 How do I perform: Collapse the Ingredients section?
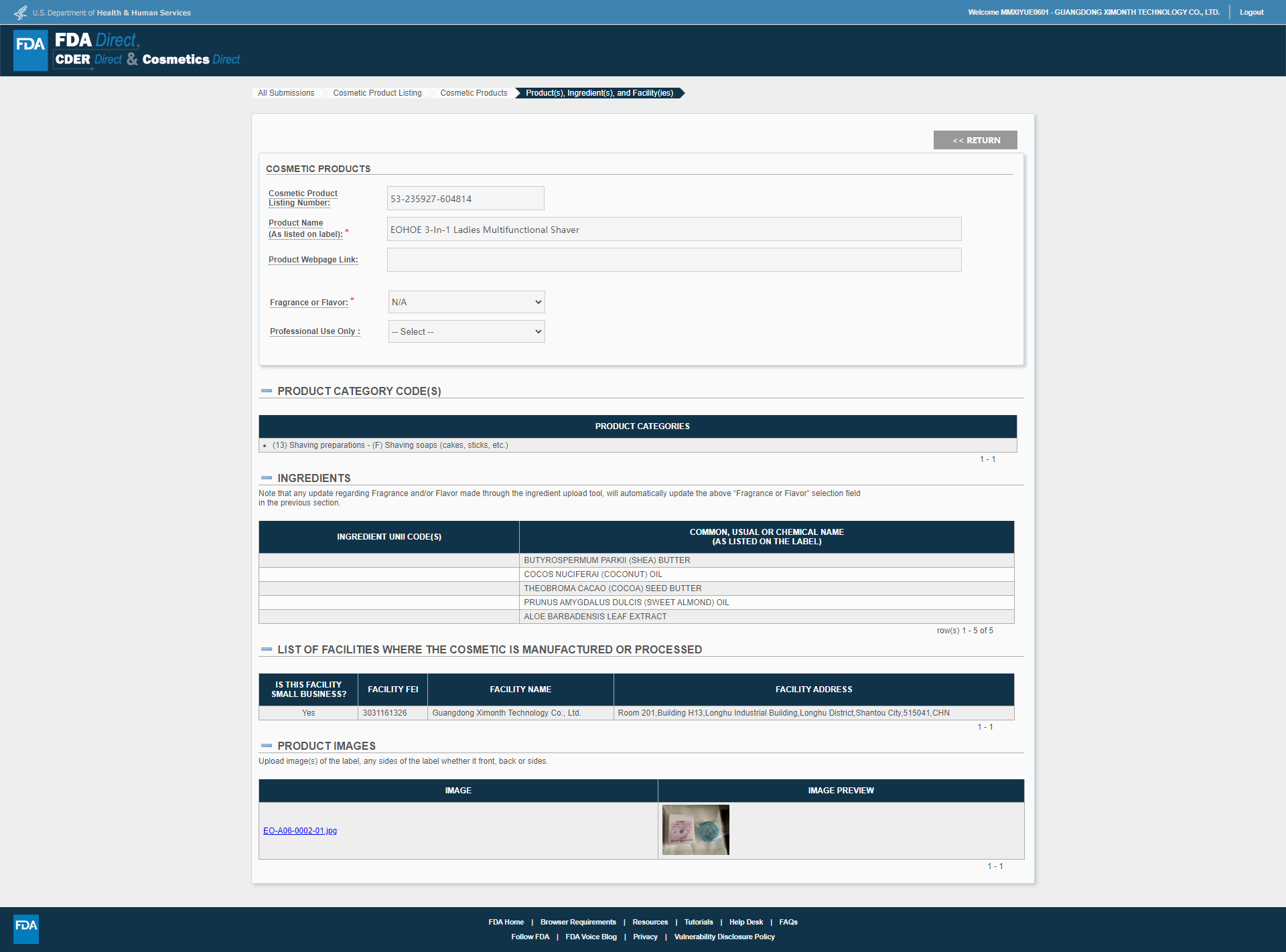coord(267,478)
